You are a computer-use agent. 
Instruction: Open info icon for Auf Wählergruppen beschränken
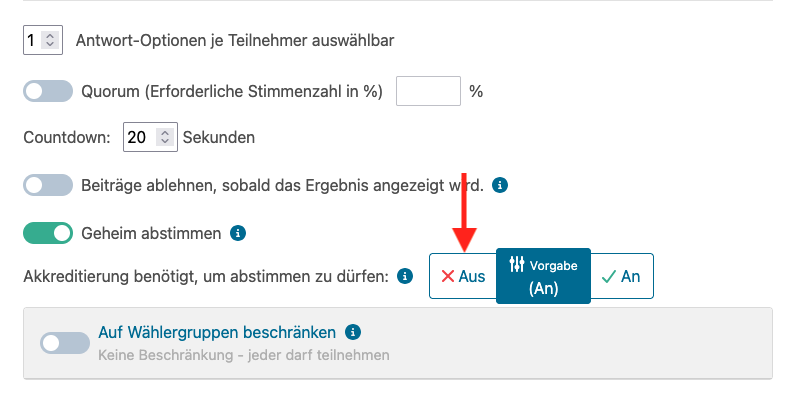353,332
